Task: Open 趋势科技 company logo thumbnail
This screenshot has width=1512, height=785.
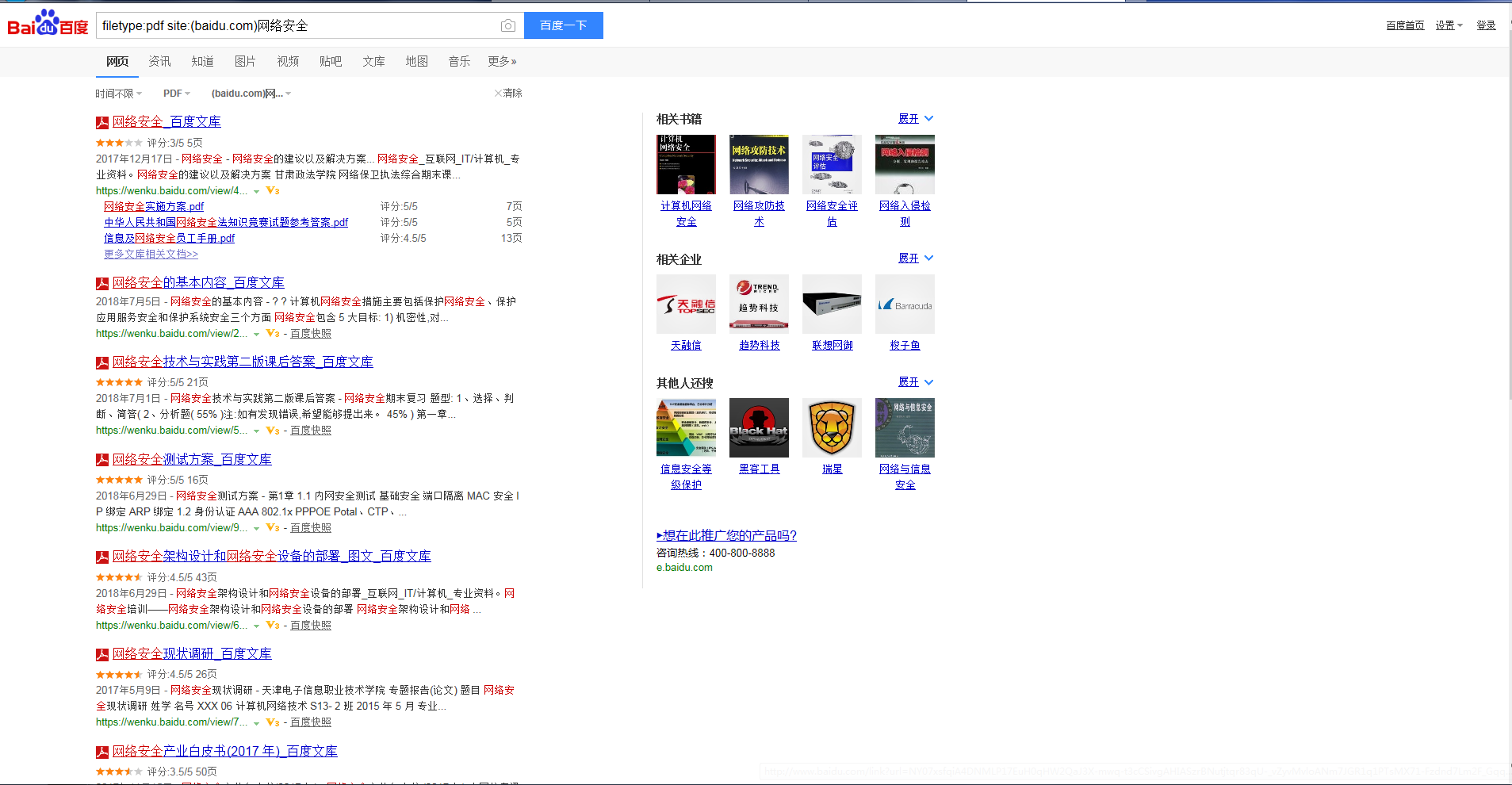Action: (759, 304)
